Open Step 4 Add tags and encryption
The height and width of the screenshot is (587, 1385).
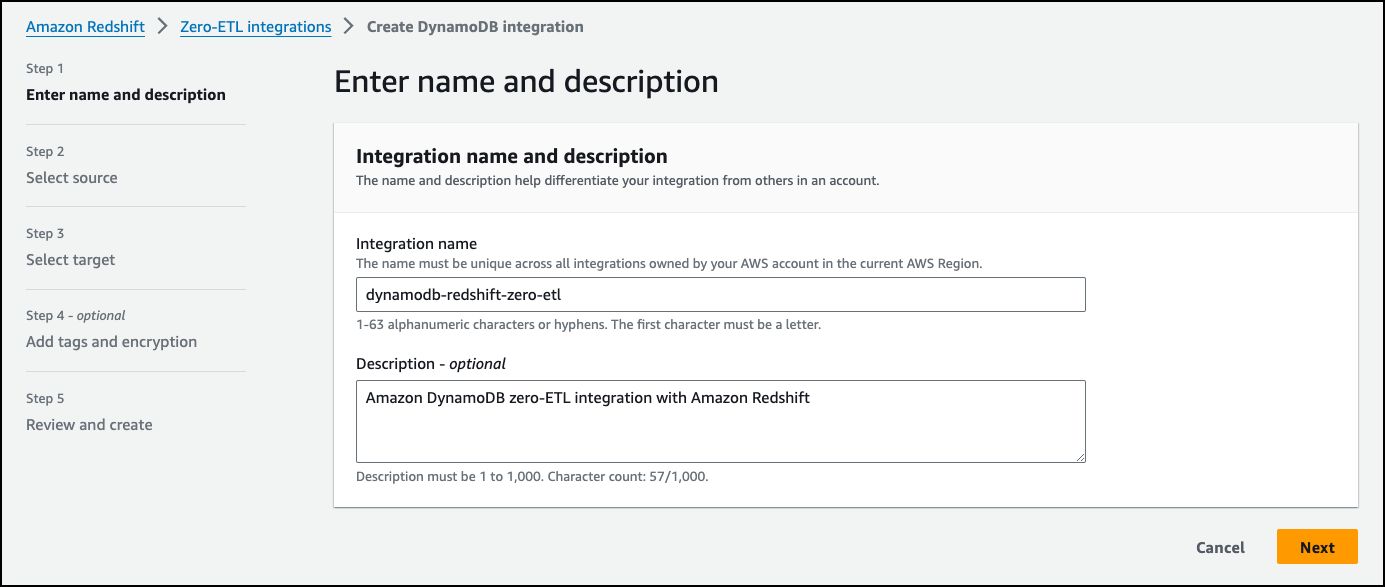[111, 342]
